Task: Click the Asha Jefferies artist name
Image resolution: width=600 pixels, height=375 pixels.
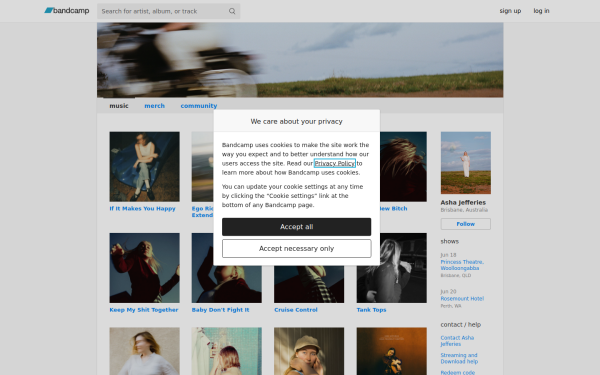Action: 463,202
